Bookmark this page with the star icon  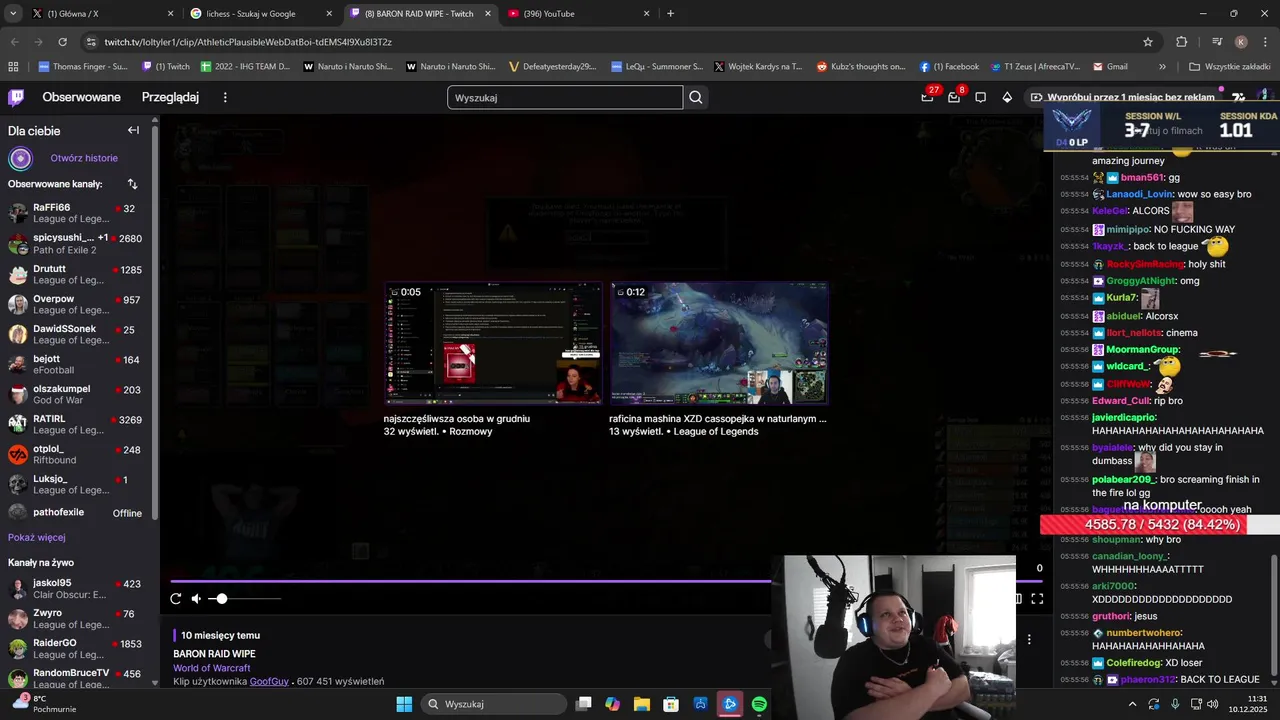(1148, 42)
